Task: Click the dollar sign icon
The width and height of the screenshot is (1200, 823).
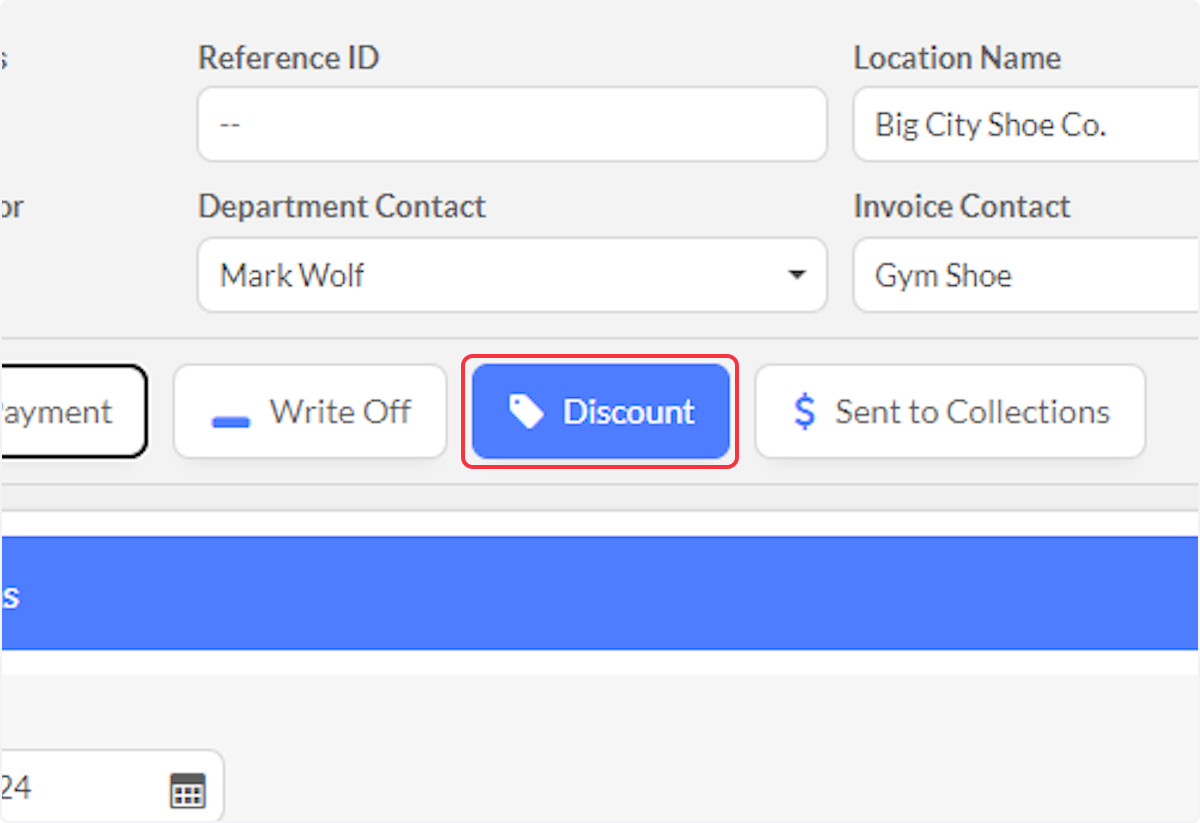Action: click(x=804, y=411)
